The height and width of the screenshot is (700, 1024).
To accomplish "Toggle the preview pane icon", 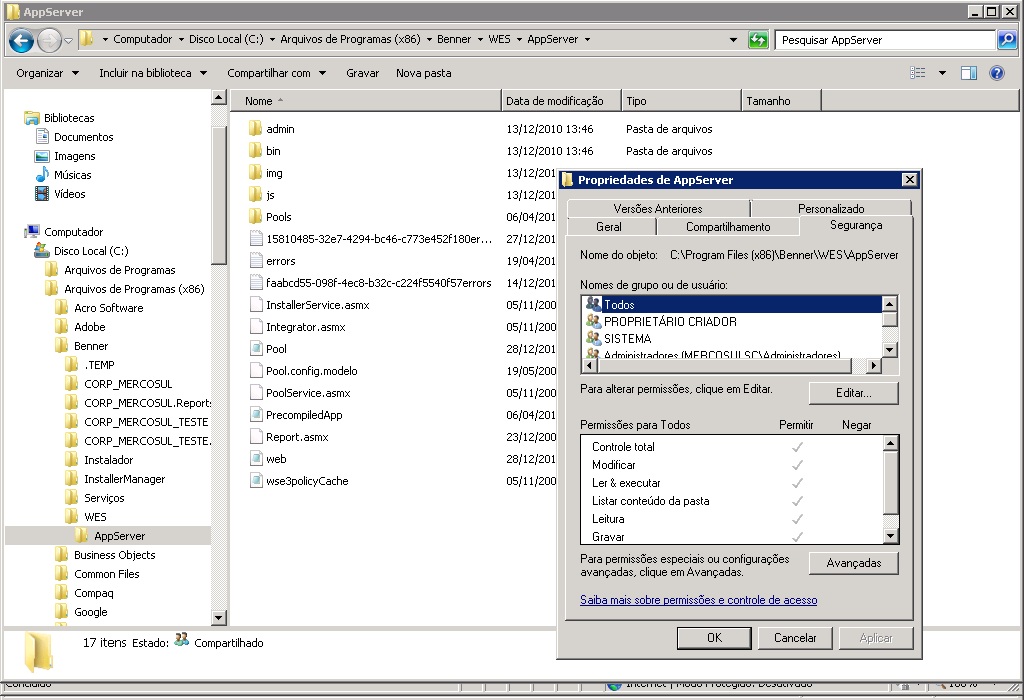I will tap(968, 73).
